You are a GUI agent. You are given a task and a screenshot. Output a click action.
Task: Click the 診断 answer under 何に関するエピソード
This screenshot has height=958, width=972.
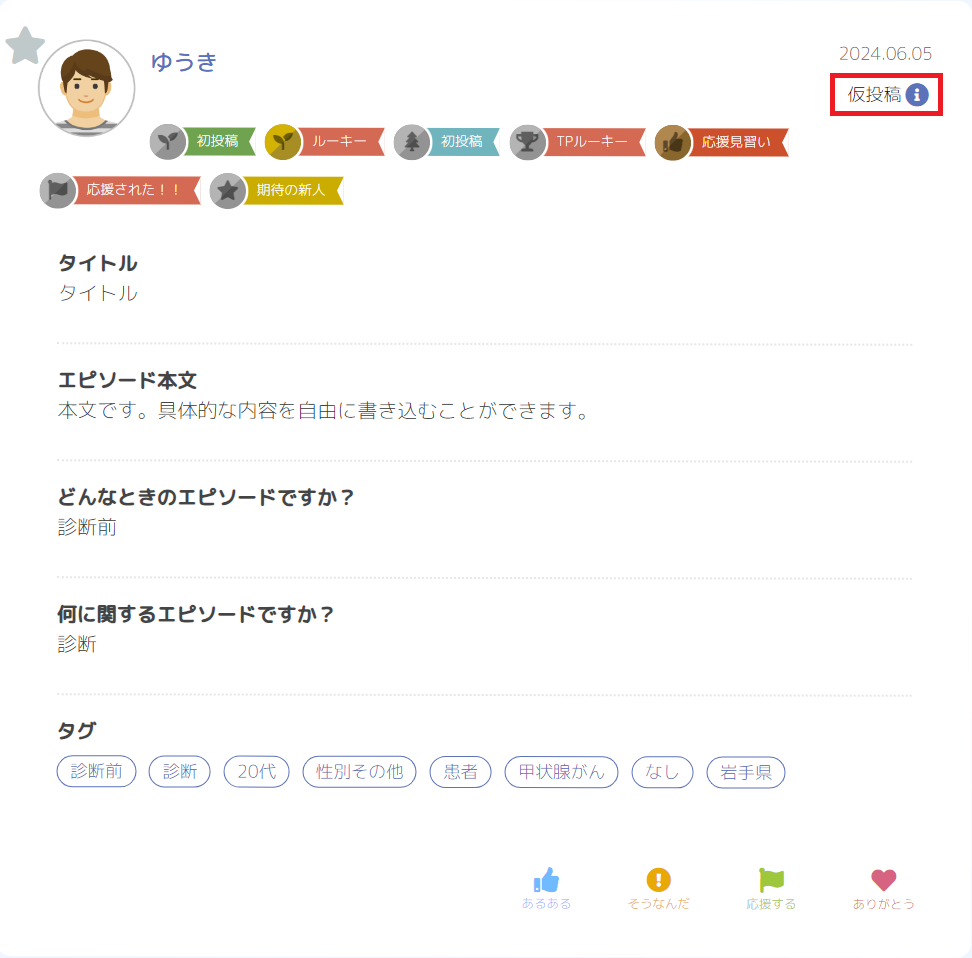pos(77,644)
